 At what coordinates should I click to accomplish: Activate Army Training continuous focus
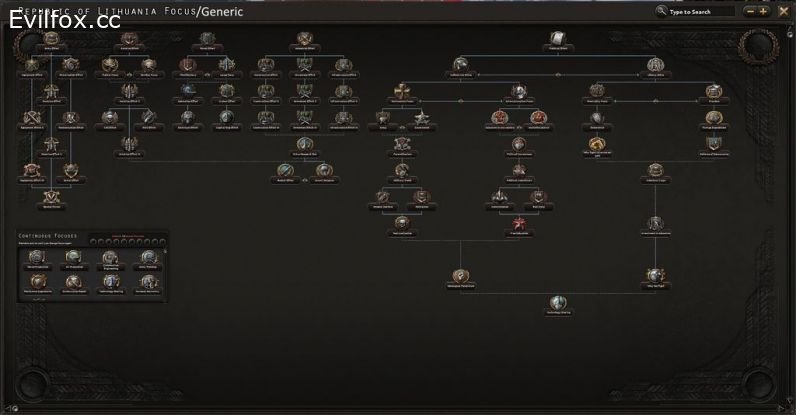click(x=148, y=258)
